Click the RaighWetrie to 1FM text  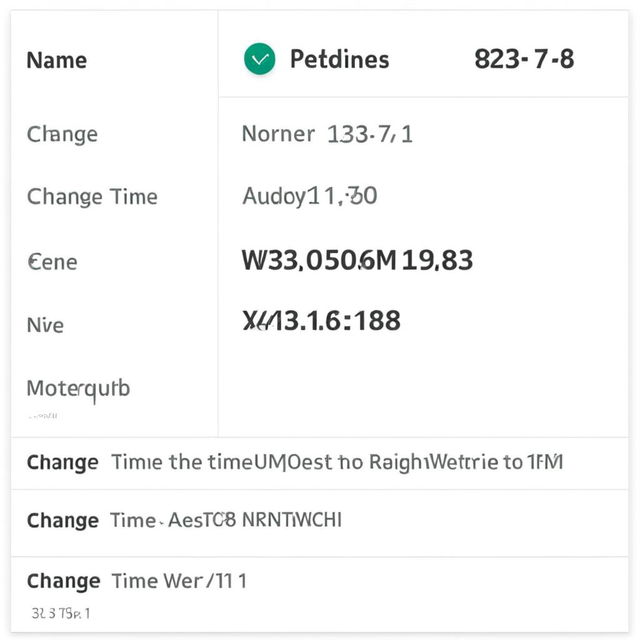coord(466,463)
